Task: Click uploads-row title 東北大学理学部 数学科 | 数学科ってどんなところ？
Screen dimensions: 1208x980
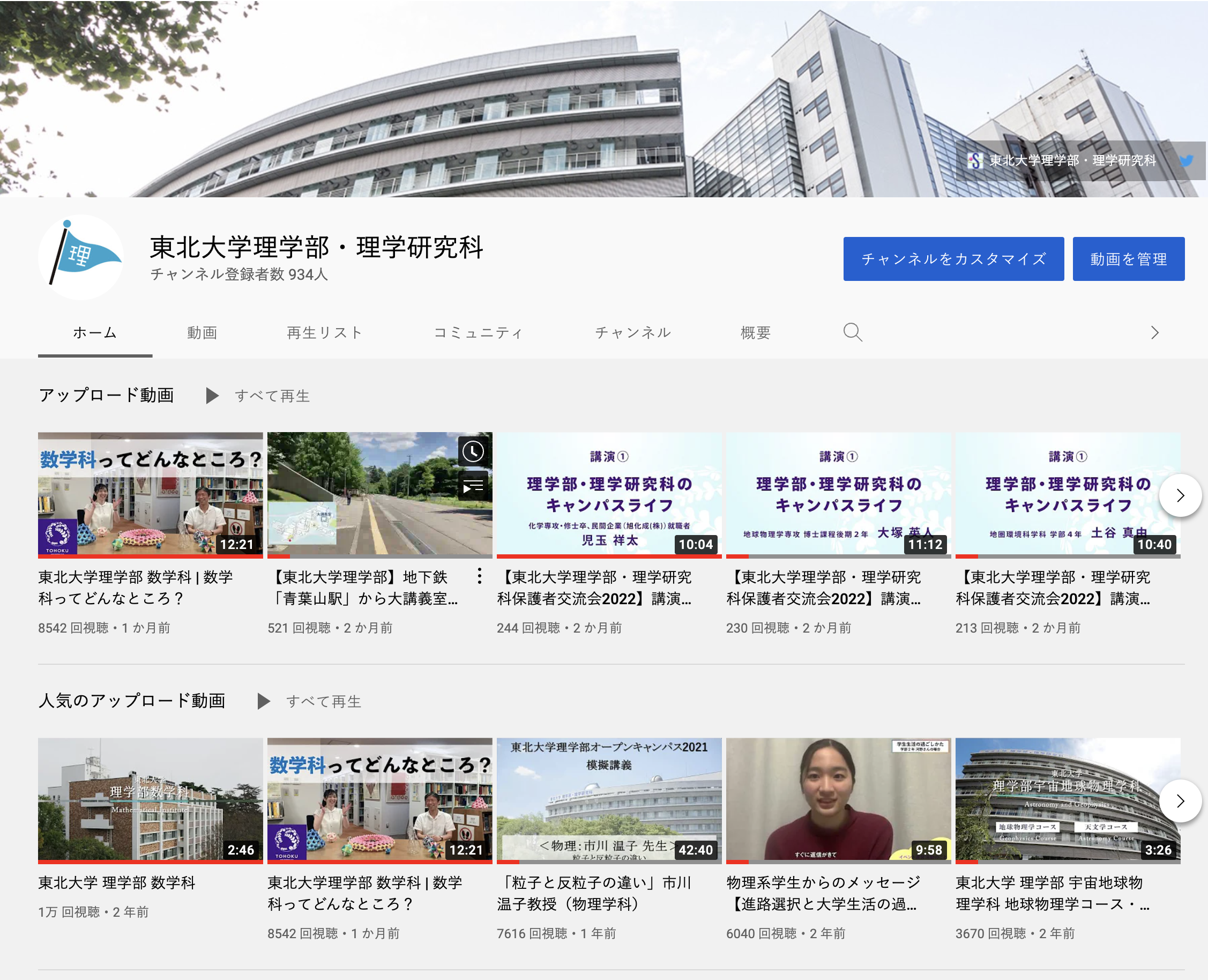Action: [136, 588]
